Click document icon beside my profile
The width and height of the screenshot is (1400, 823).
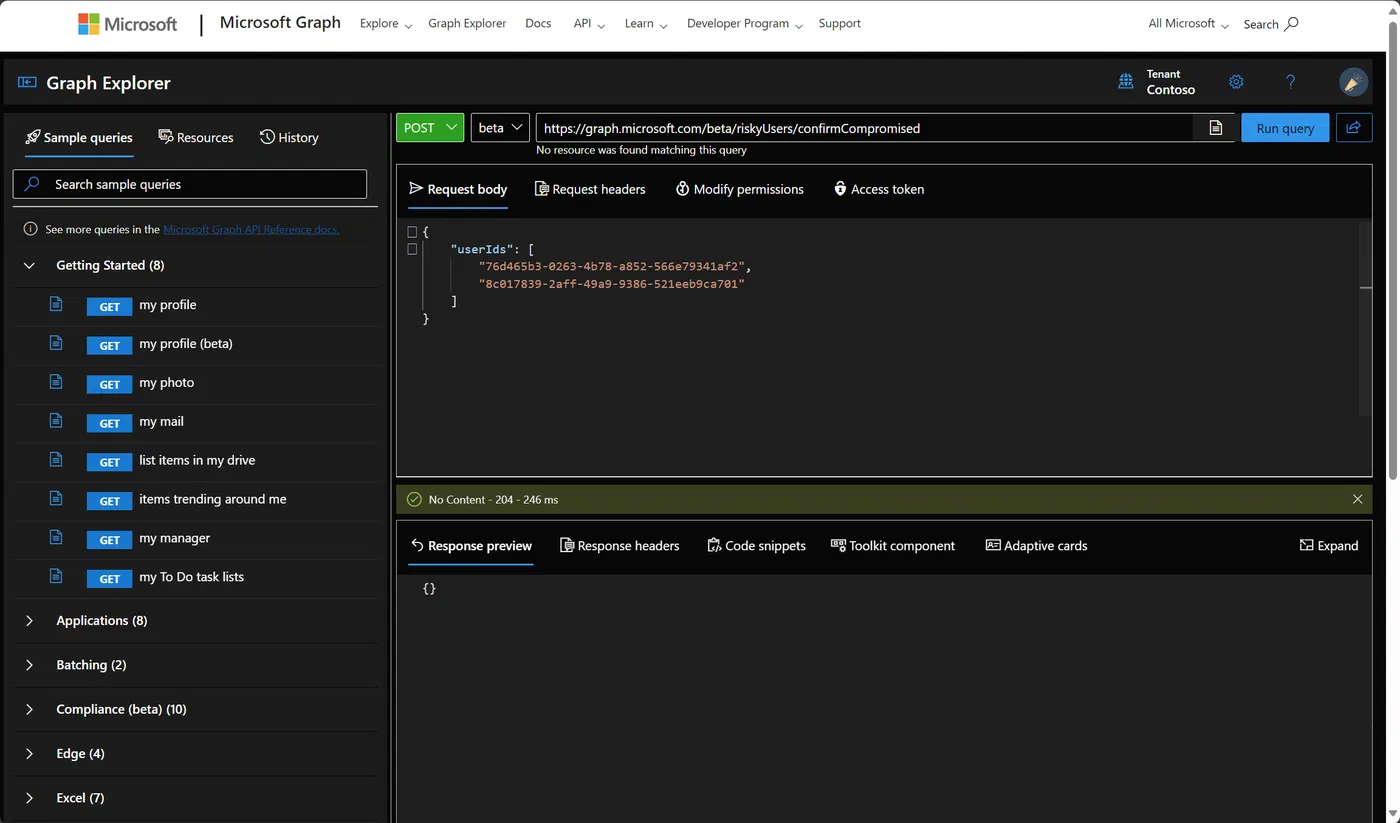(x=56, y=304)
